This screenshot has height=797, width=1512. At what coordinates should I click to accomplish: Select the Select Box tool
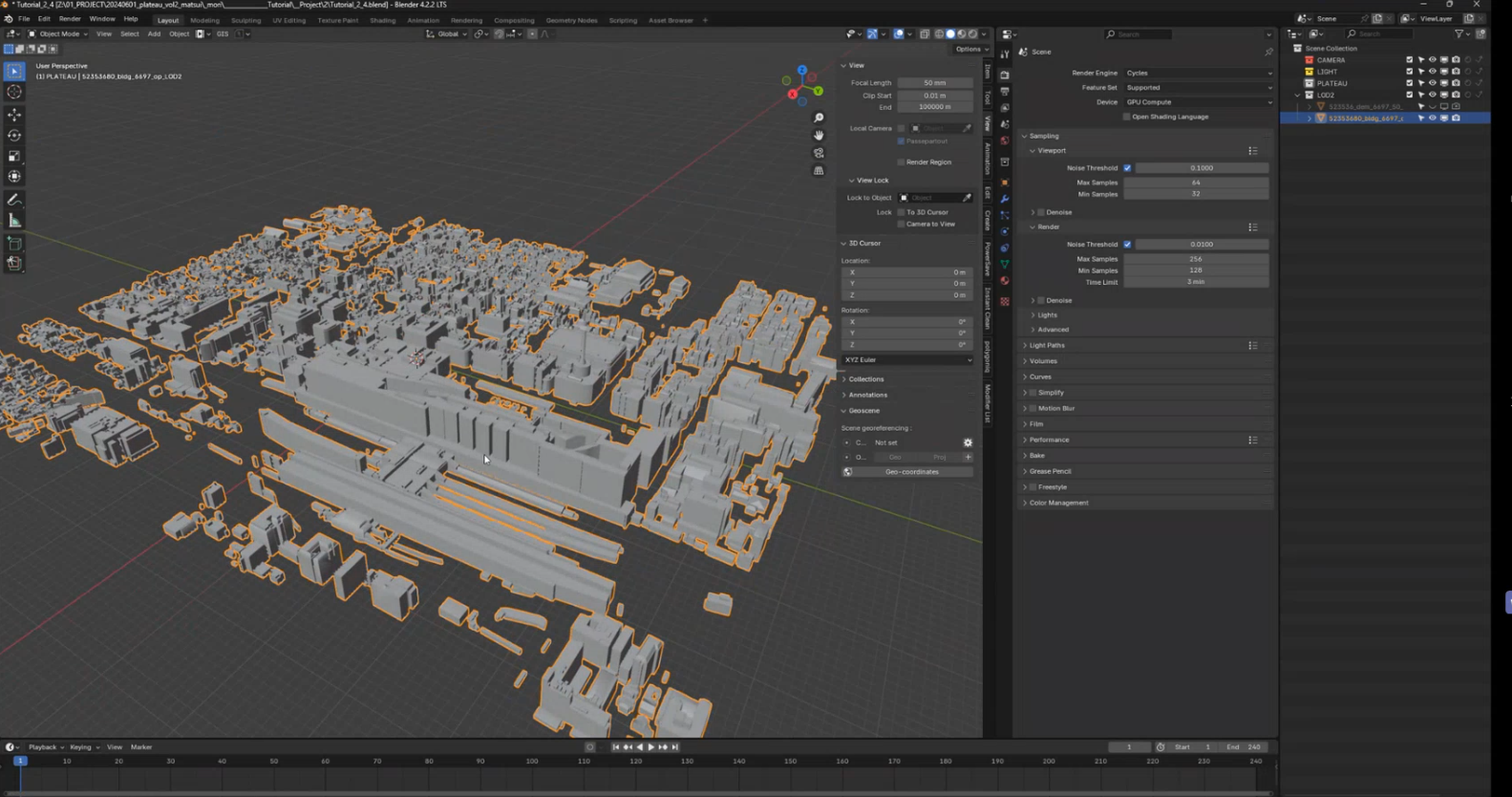point(14,71)
